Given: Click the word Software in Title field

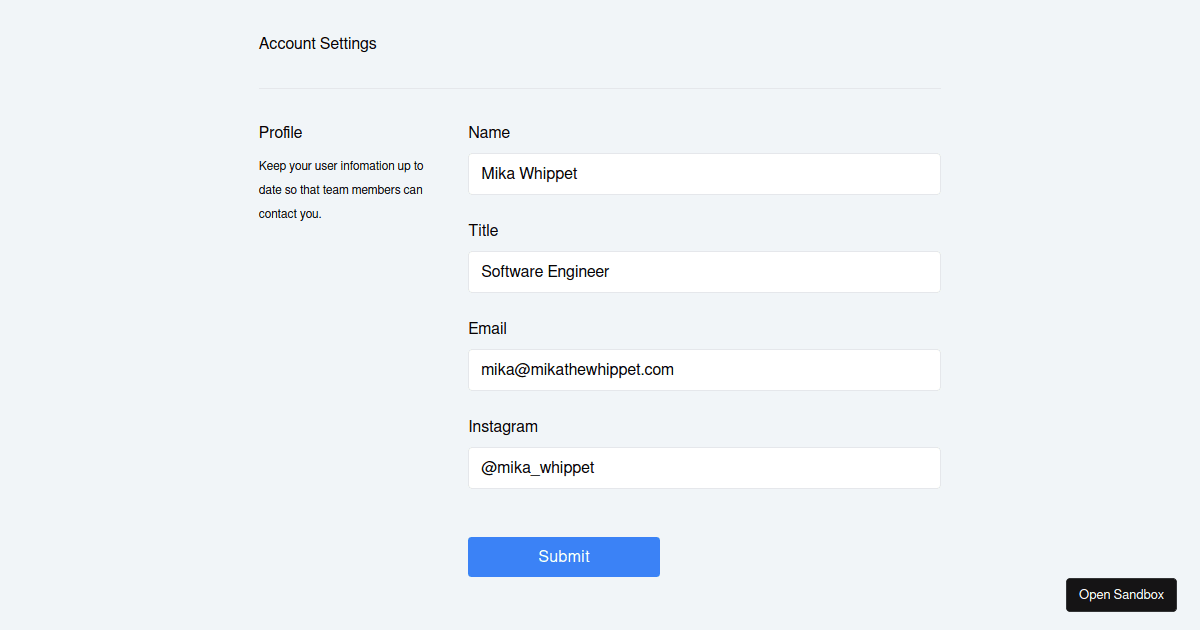Looking at the screenshot, I should (x=512, y=272).
